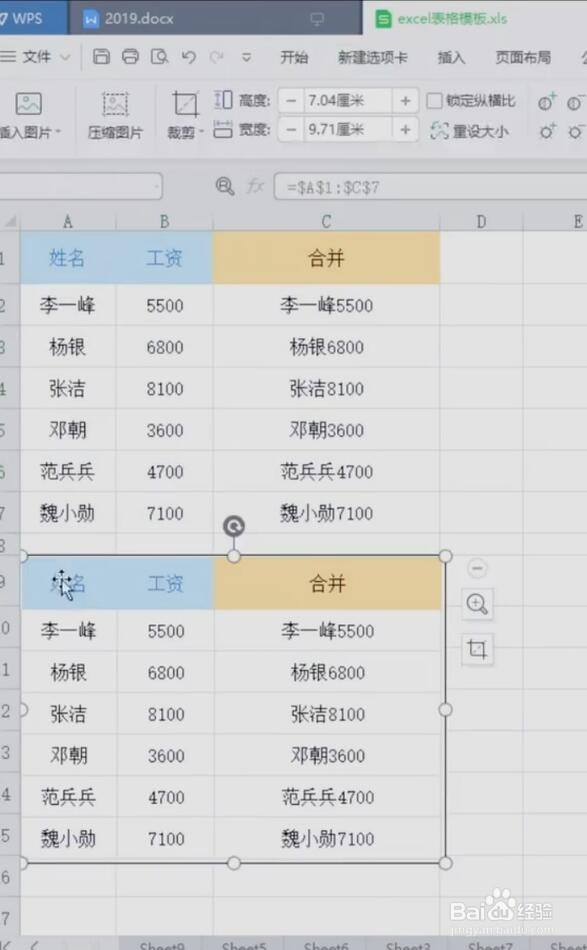Click the bottom-right corner handle of picture
587x950 pixels.
[445, 863]
